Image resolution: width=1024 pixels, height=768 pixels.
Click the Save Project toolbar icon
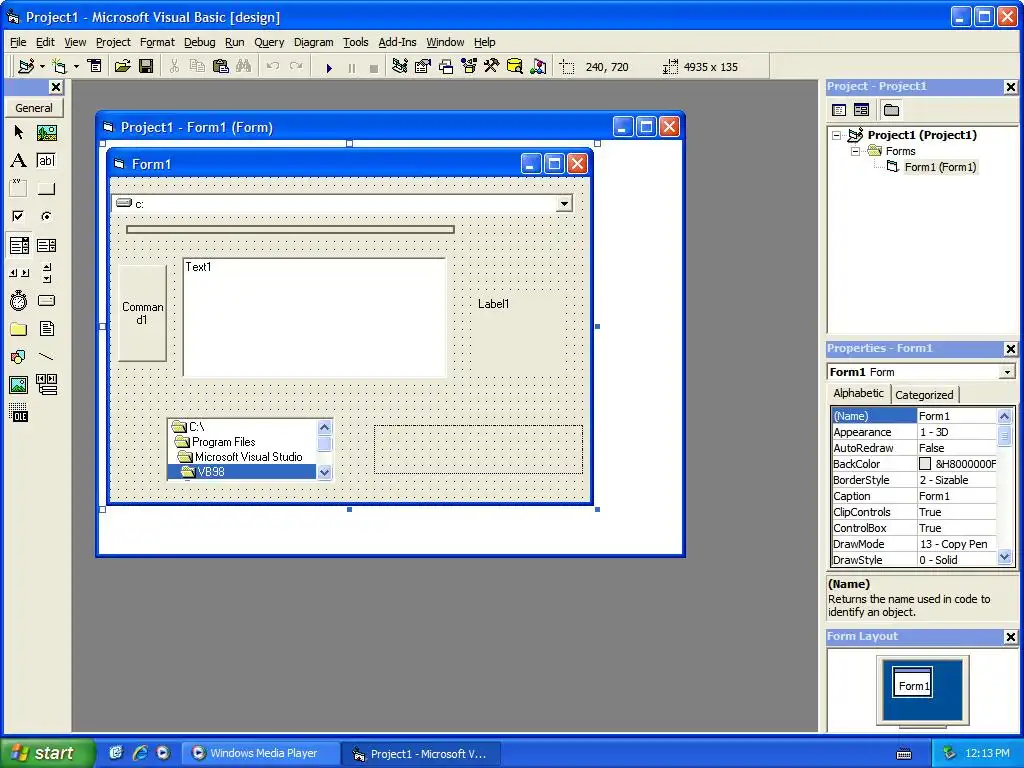pyautogui.click(x=146, y=66)
